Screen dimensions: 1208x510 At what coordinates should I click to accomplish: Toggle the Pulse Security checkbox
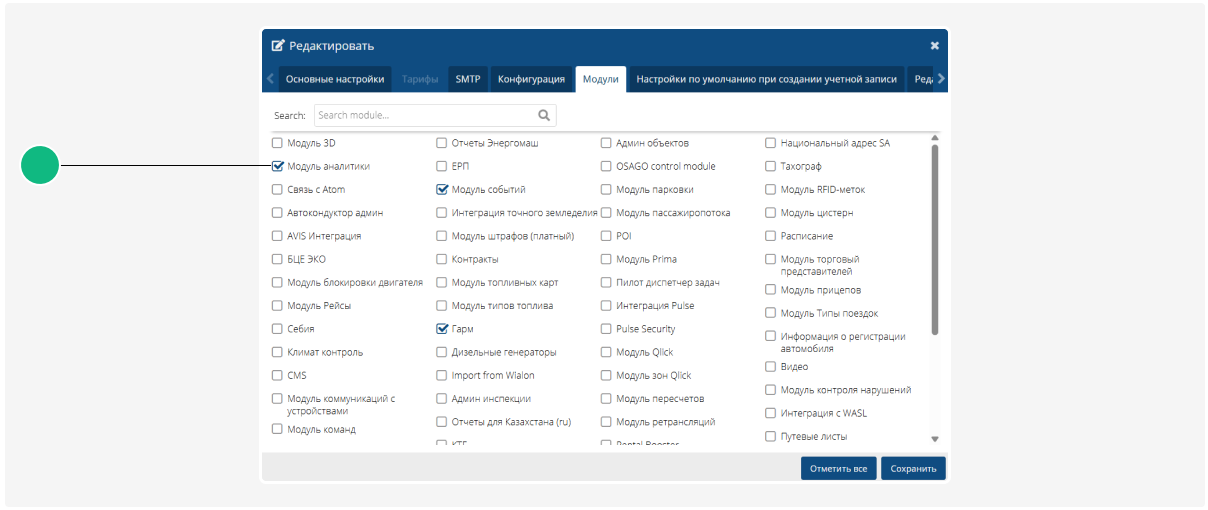(606, 328)
